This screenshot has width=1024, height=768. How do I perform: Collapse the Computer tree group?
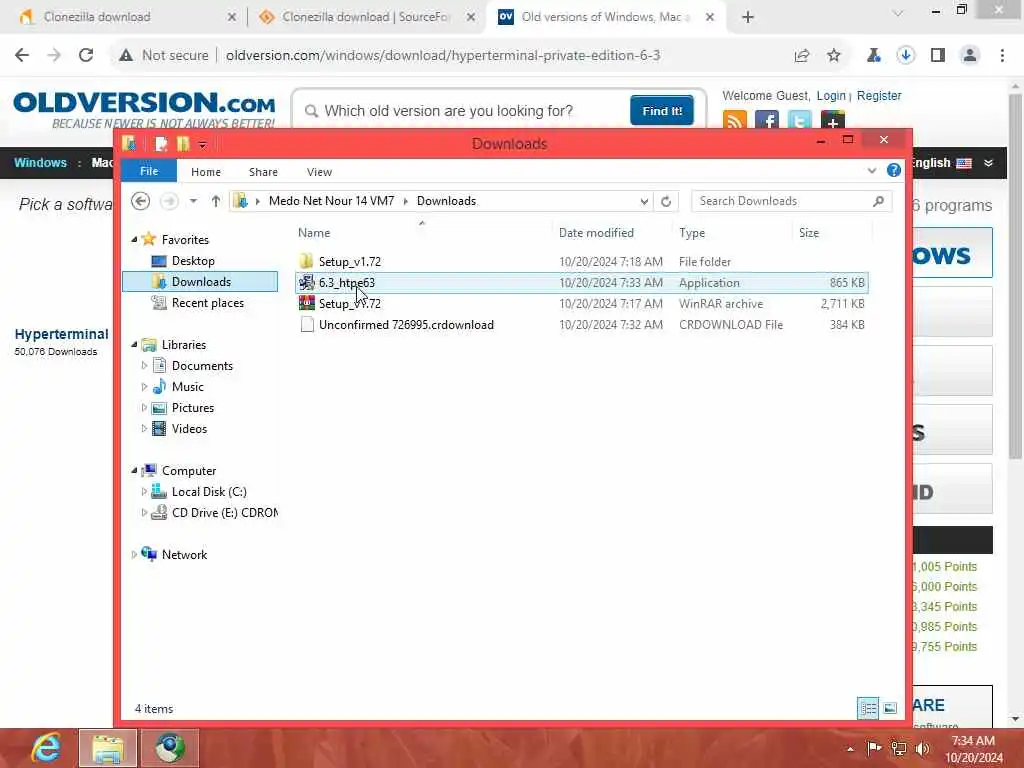pos(134,471)
